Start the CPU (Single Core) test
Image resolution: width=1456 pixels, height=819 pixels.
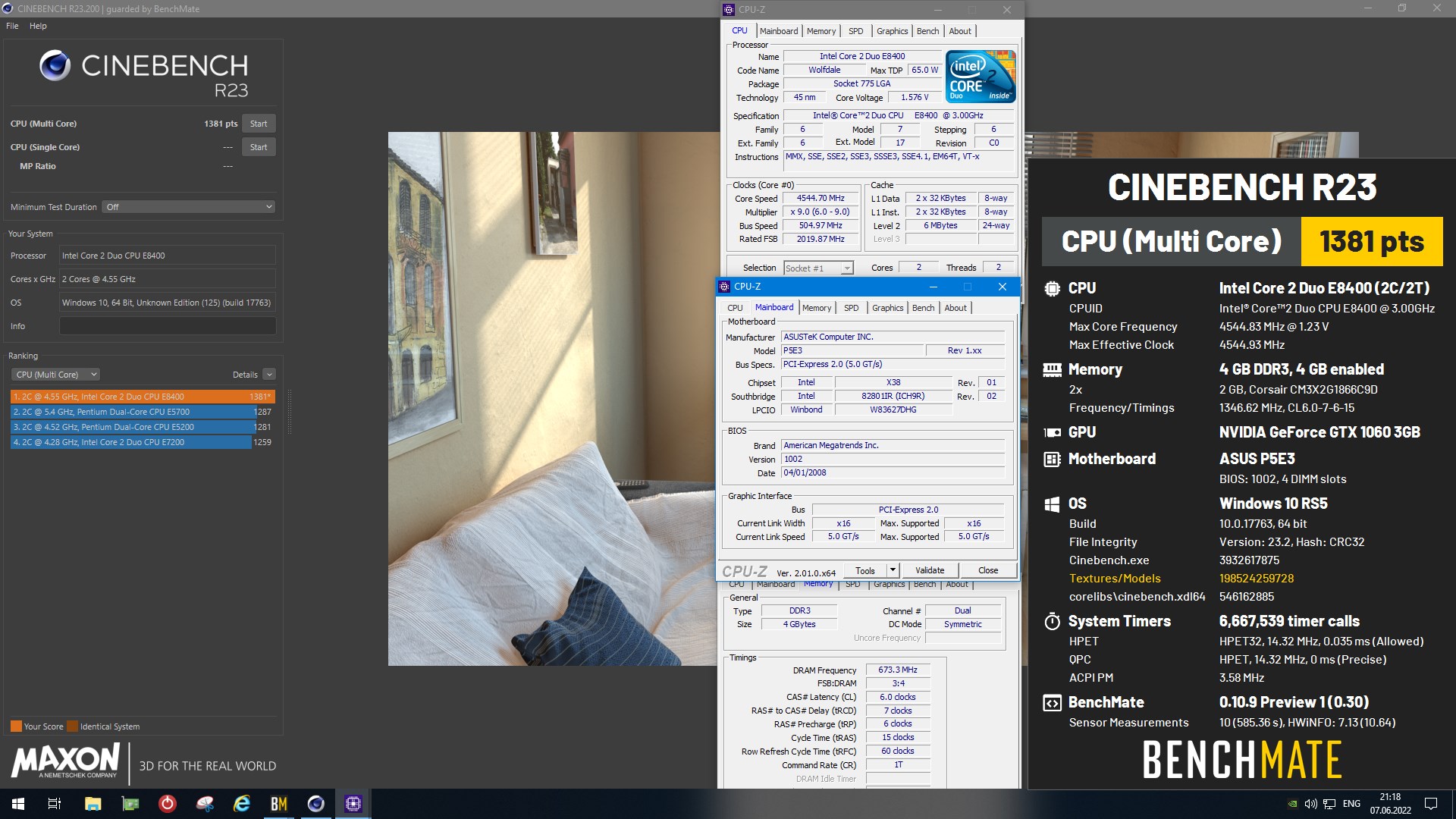[x=259, y=147]
